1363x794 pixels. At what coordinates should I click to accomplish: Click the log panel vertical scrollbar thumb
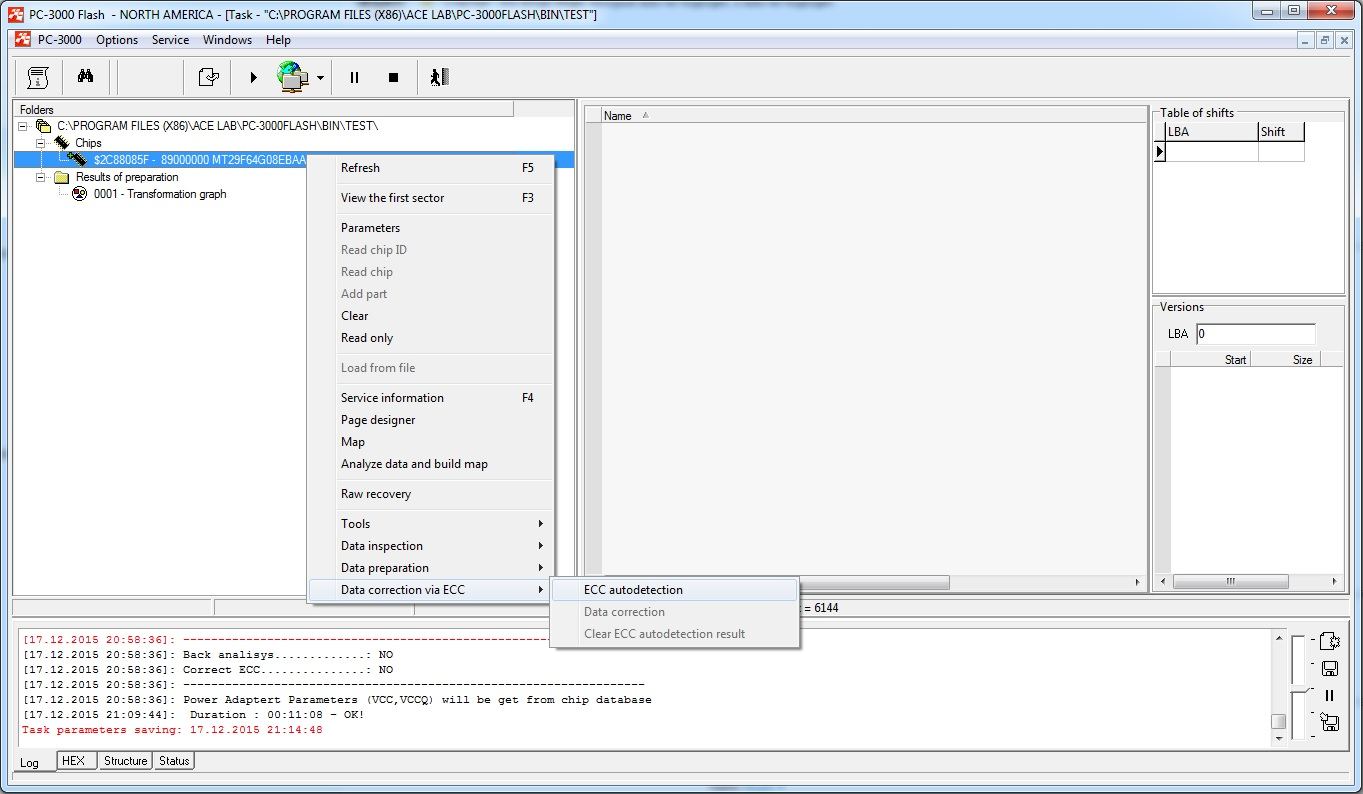click(1278, 721)
